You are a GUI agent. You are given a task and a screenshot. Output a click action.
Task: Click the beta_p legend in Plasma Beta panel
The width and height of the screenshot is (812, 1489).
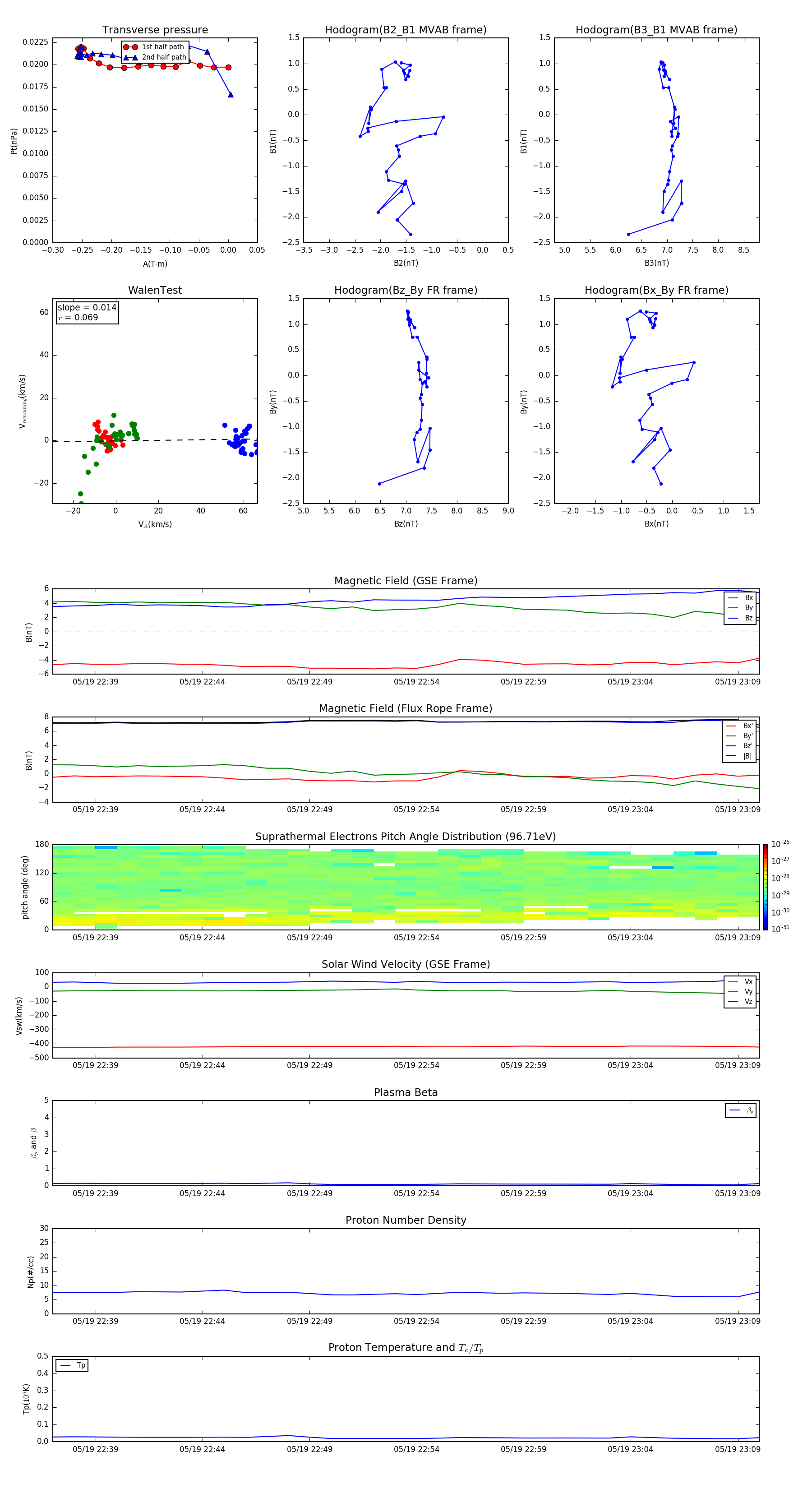[741, 1110]
